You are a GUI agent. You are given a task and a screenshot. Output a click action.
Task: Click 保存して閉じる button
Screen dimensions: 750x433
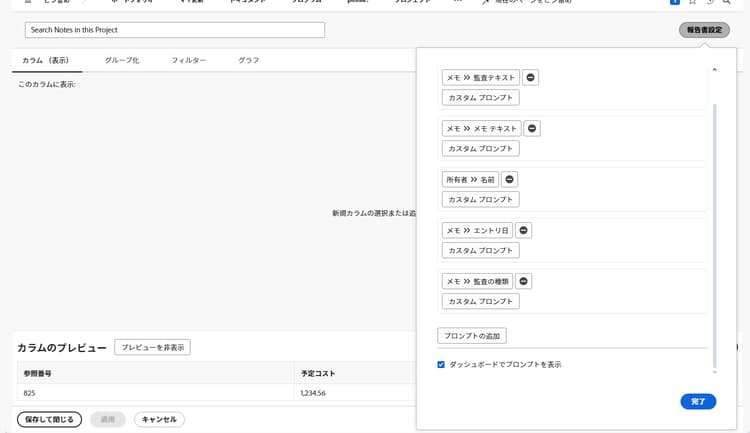coord(49,420)
